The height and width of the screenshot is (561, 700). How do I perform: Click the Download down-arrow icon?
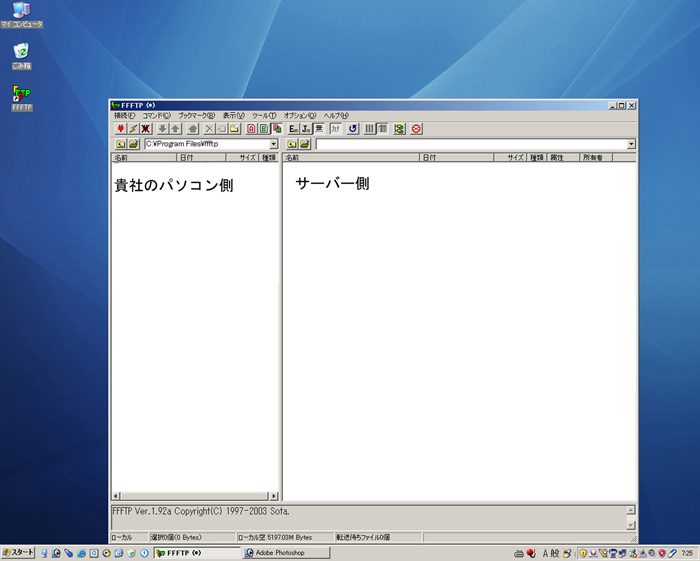[162, 129]
